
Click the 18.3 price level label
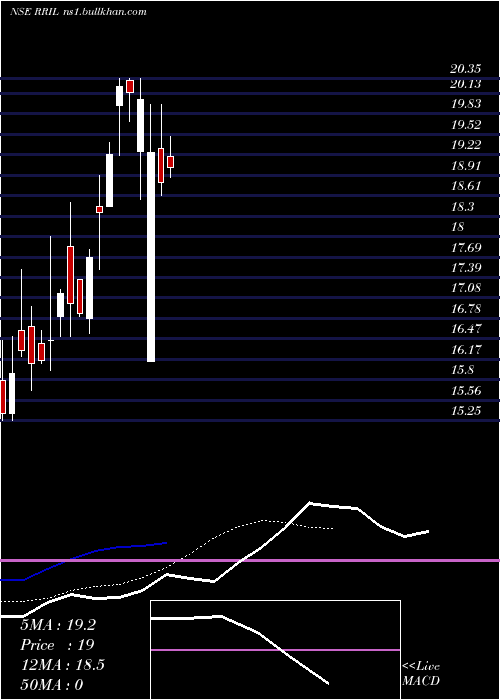pyautogui.click(x=463, y=207)
